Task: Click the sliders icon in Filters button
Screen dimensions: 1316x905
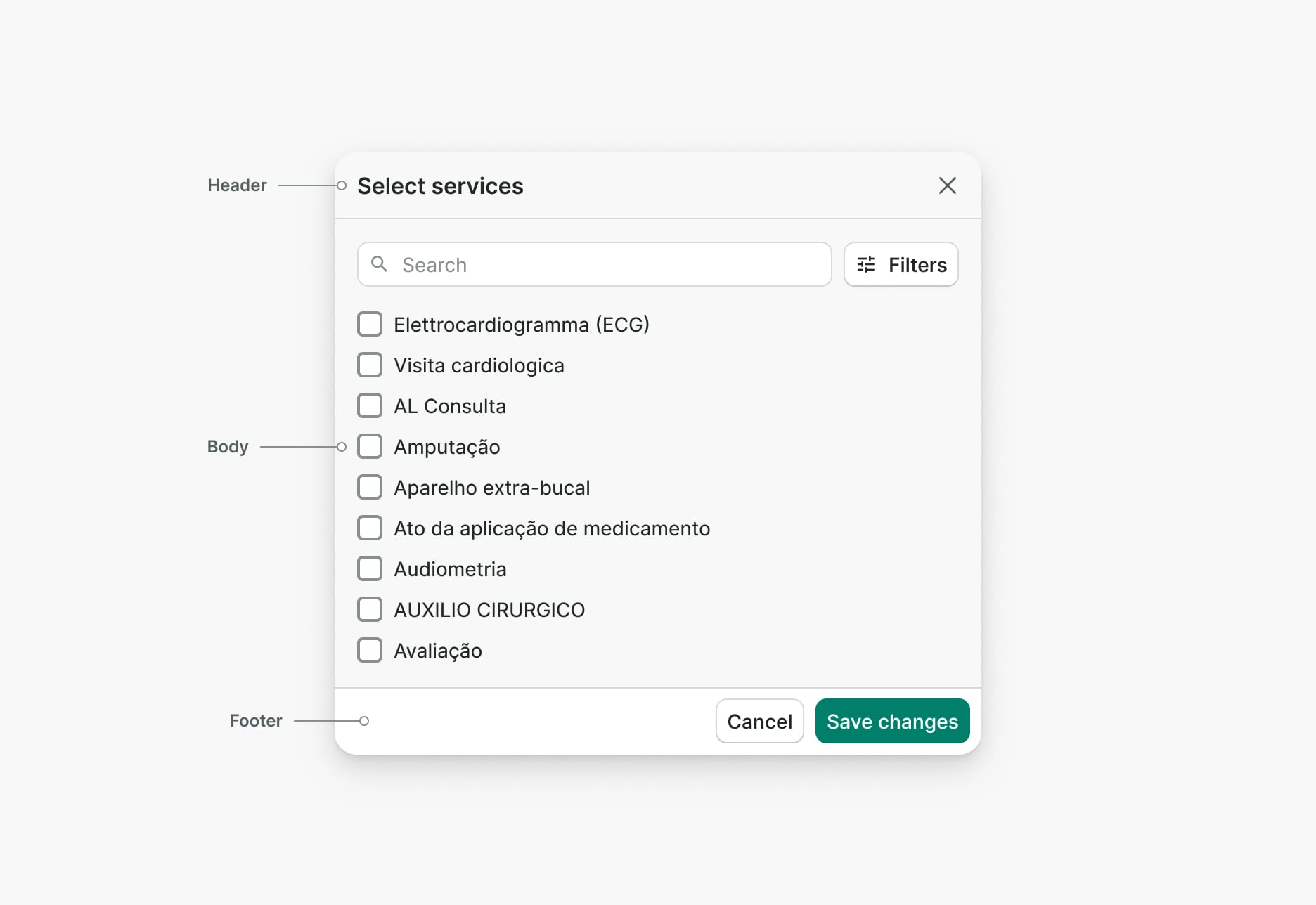Action: [x=866, y=264]
